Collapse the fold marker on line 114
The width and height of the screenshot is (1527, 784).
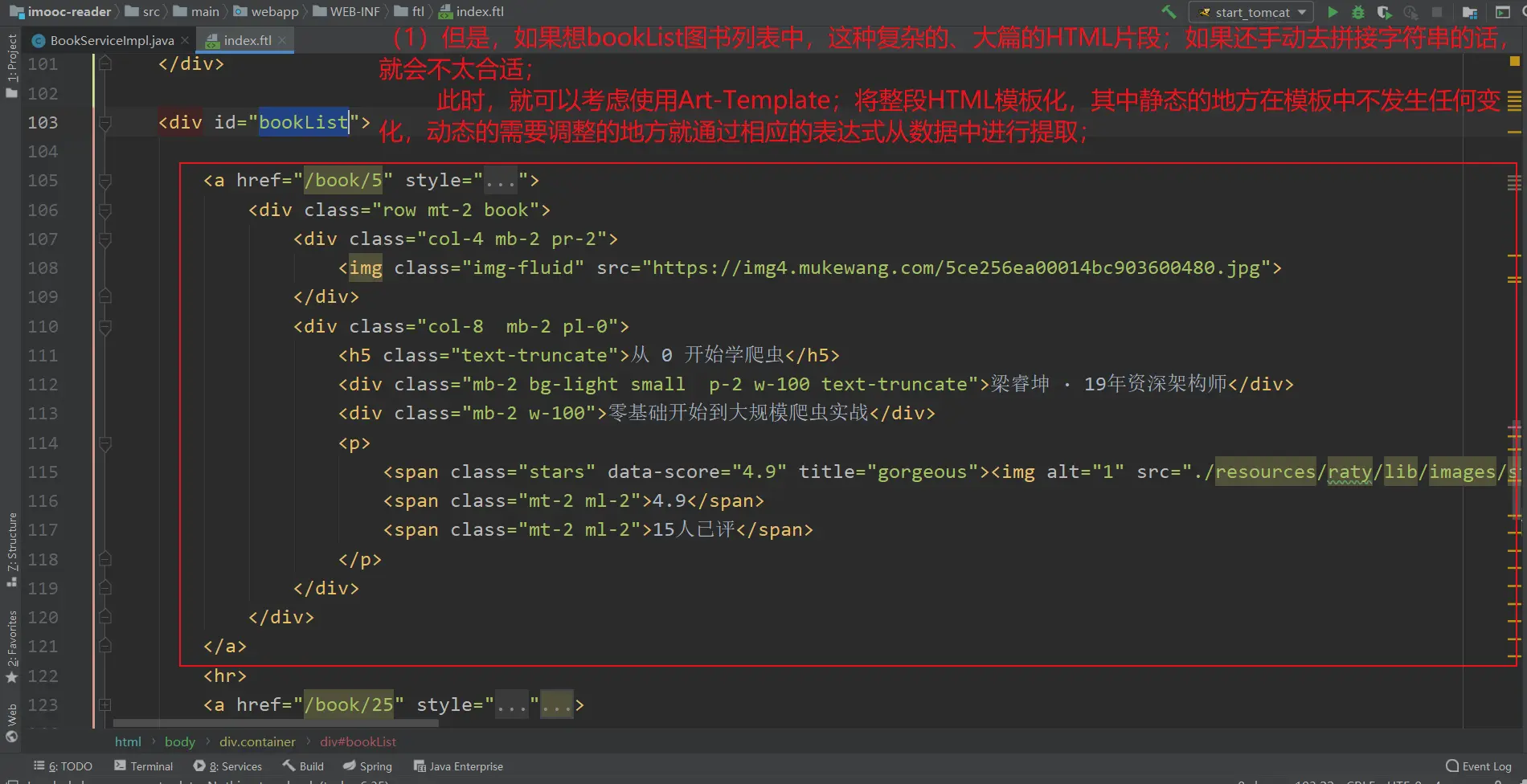(x=104, y=443)
